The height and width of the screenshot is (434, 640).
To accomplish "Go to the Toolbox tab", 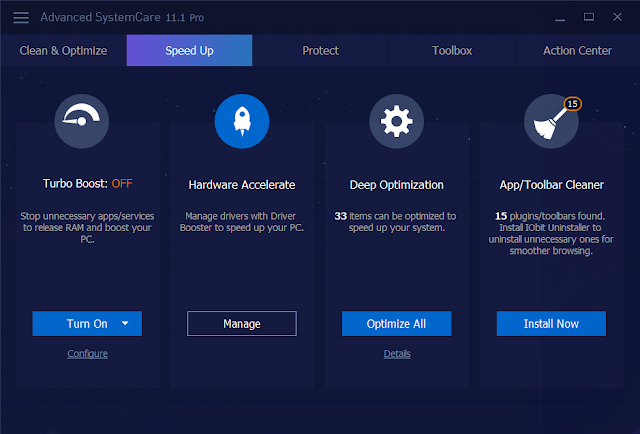I will coord(452,51).
